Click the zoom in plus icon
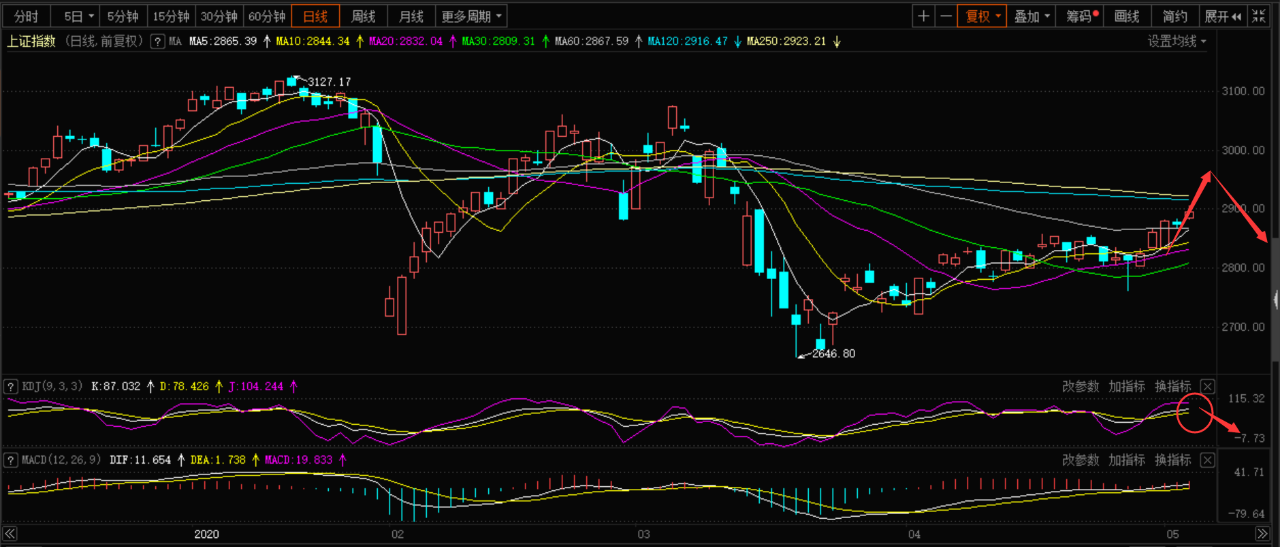The width and height of the screenshot is (1280, 547). 923,16
